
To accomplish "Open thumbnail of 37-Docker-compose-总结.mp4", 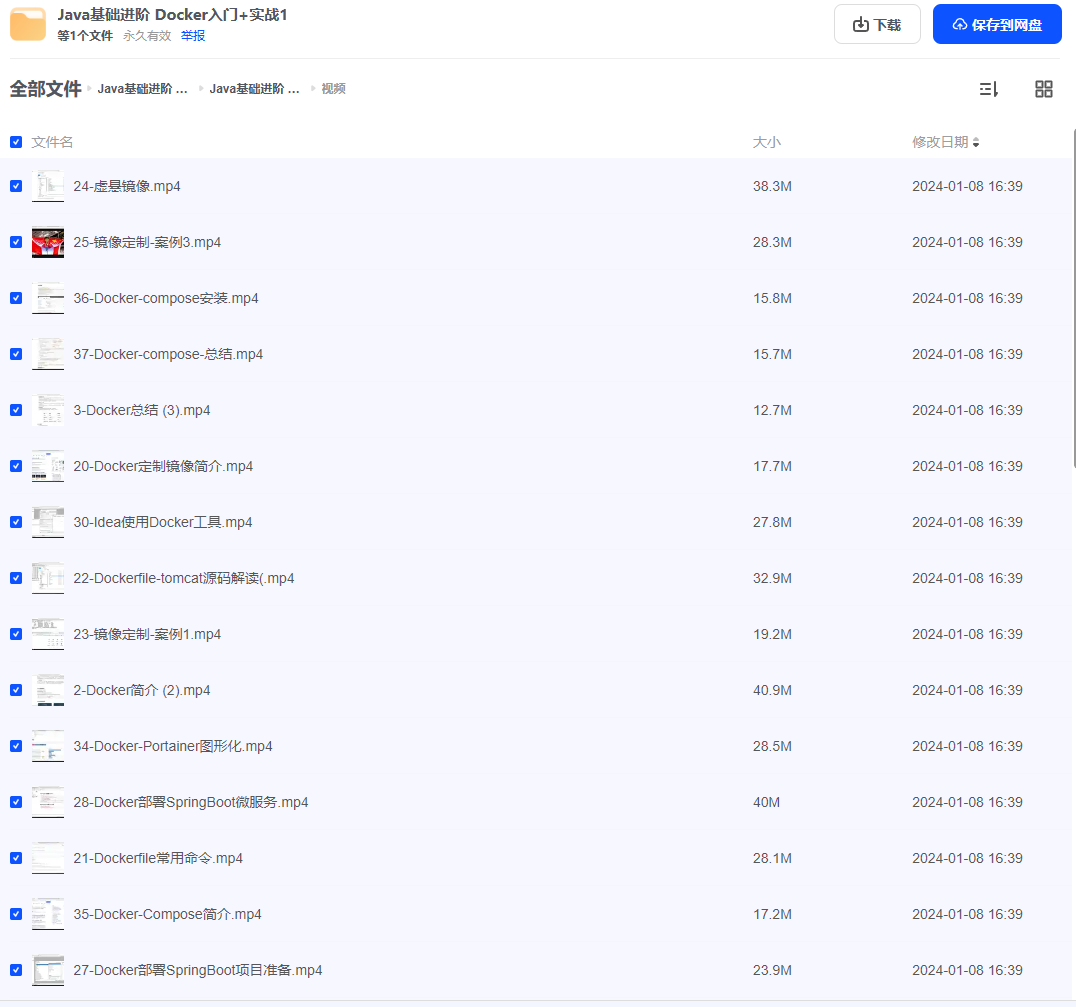I will point(48,354).
